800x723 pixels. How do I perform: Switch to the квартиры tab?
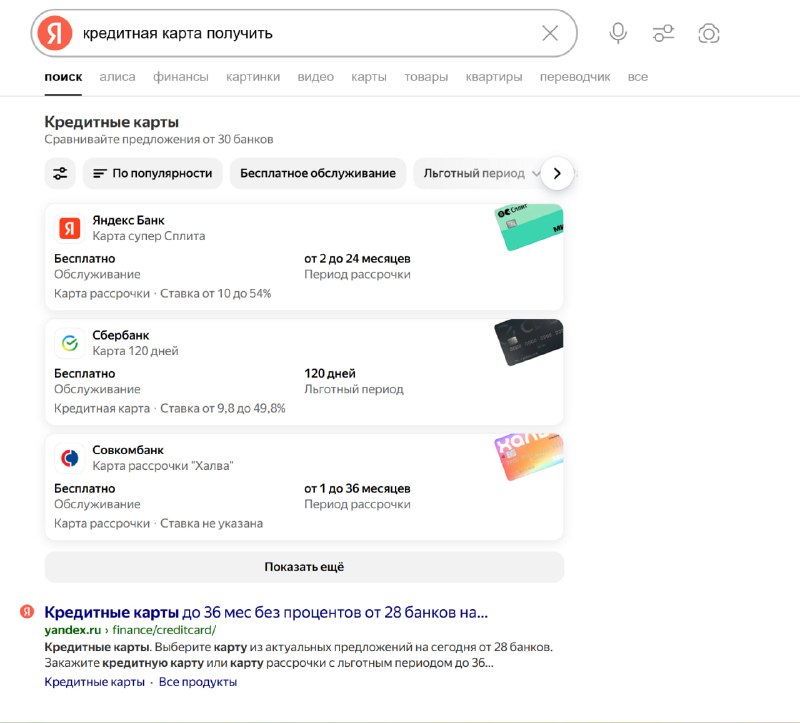click(x=494, y=77)
